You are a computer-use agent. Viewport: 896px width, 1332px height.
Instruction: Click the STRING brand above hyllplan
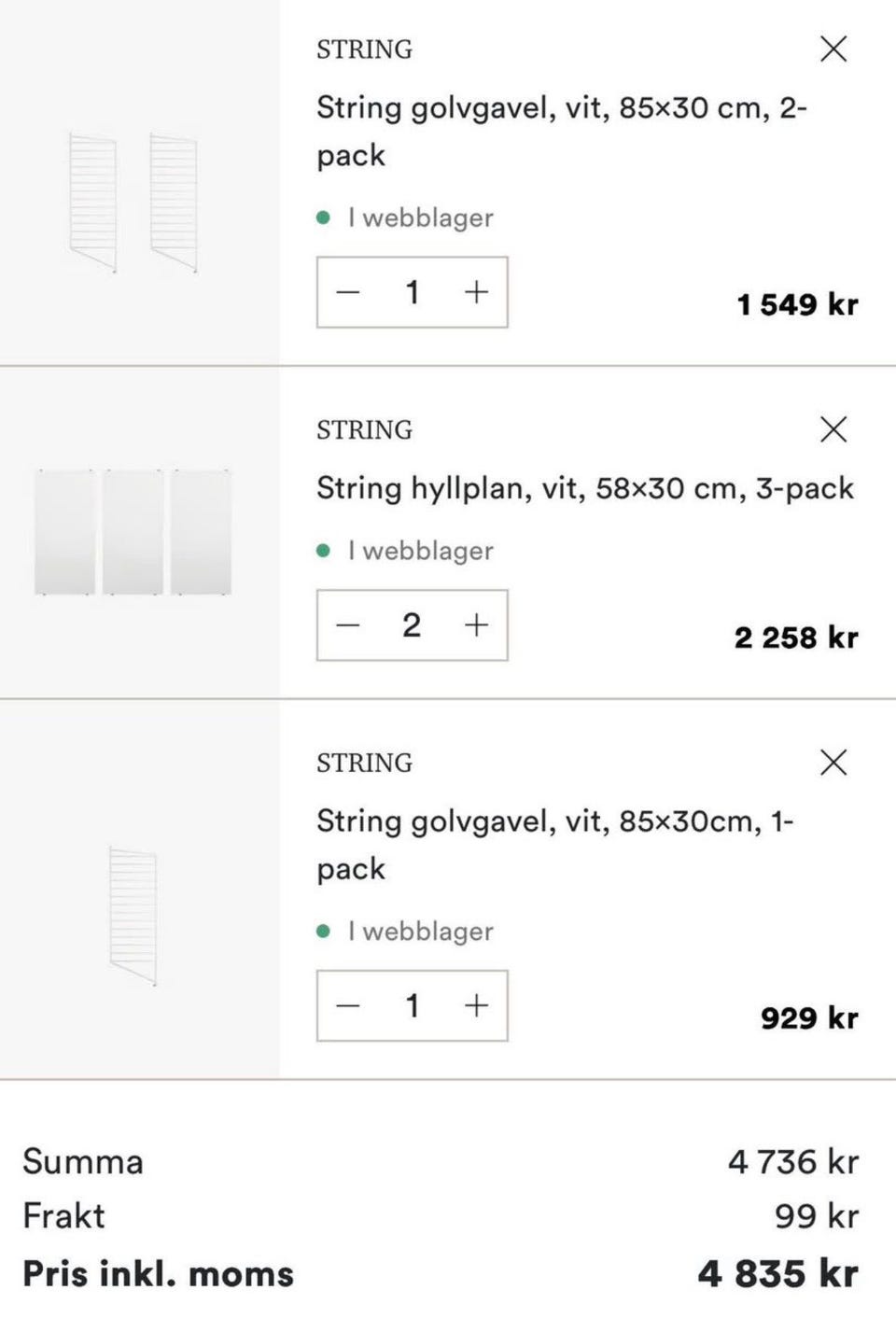[x=364, y=430]
